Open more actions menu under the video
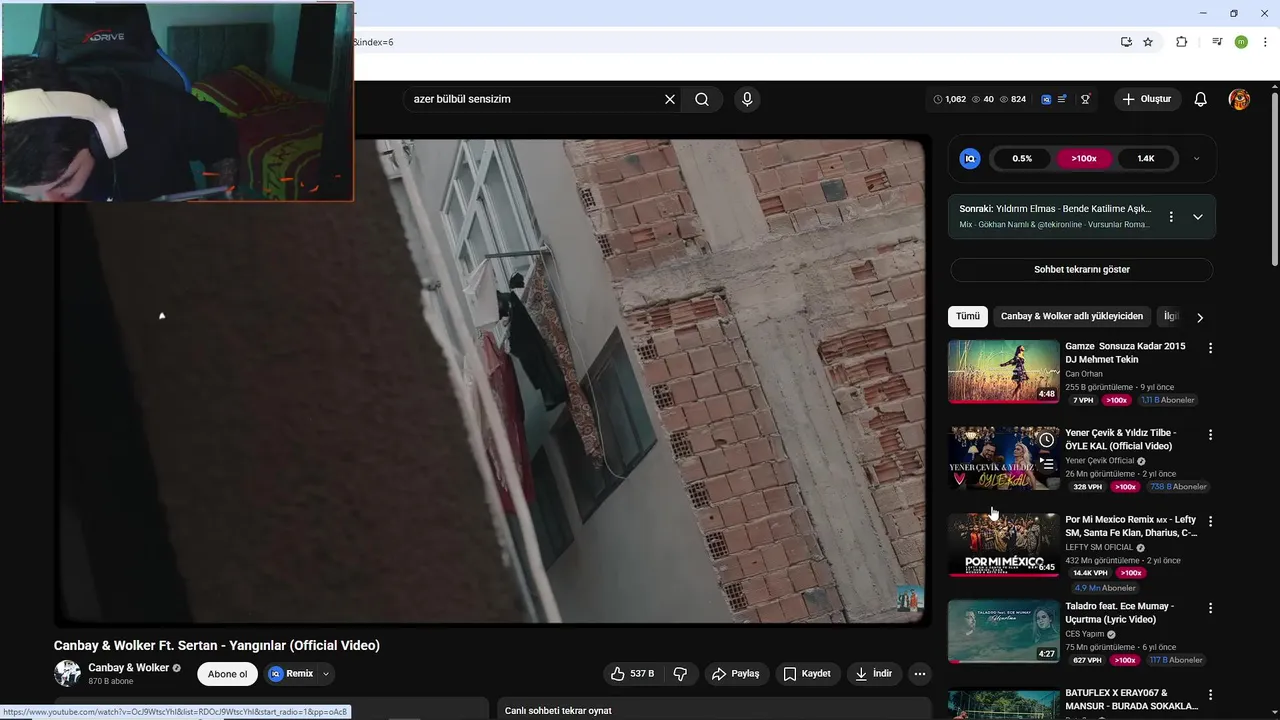Image resolution: width=1280 pixels, height=720 pixels. tap(920, 674)
